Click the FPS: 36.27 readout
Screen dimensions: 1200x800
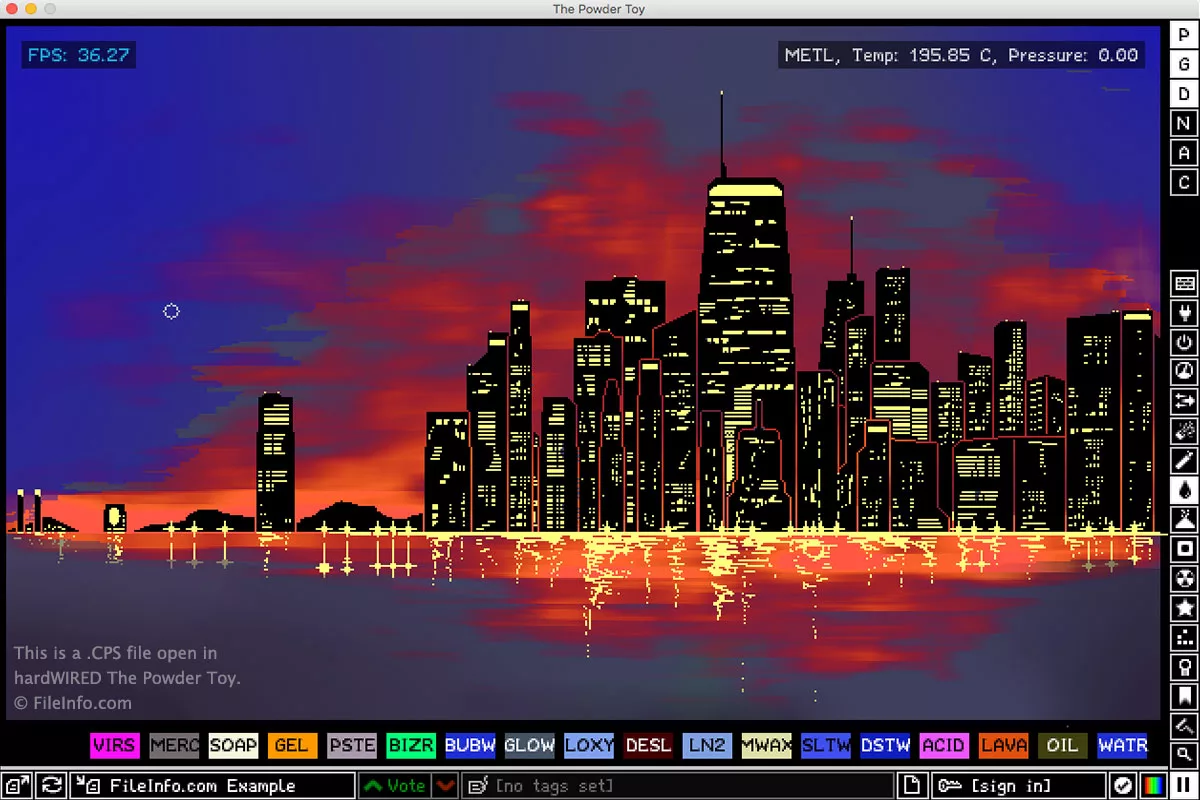(x=78, y=55)
